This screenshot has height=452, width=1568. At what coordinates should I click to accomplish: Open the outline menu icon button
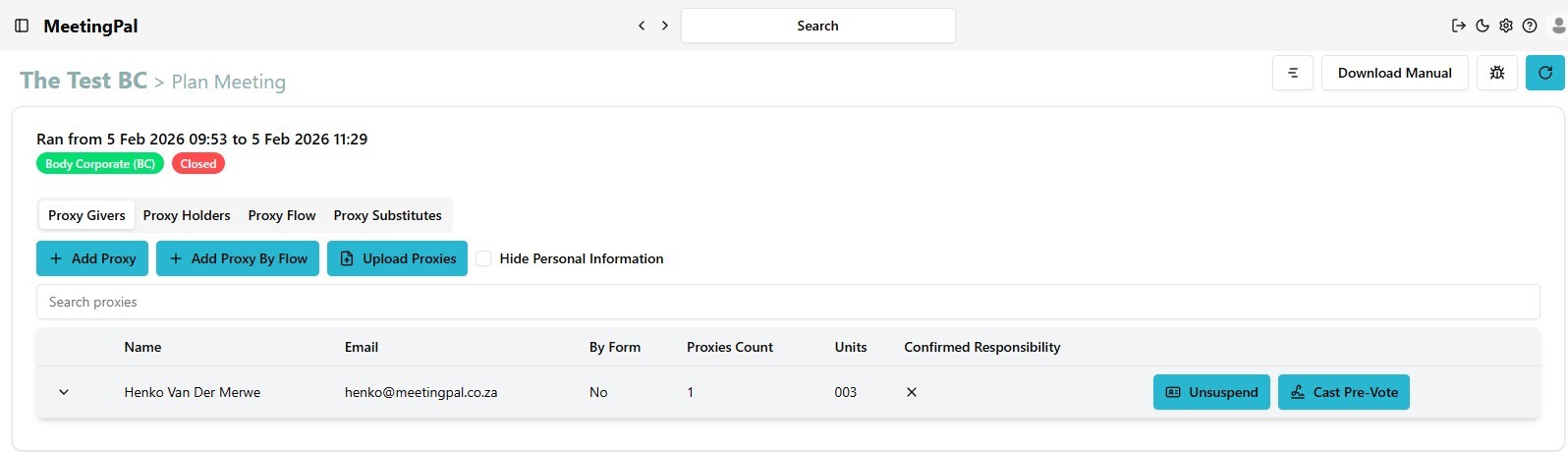(x=1293, y=73)
